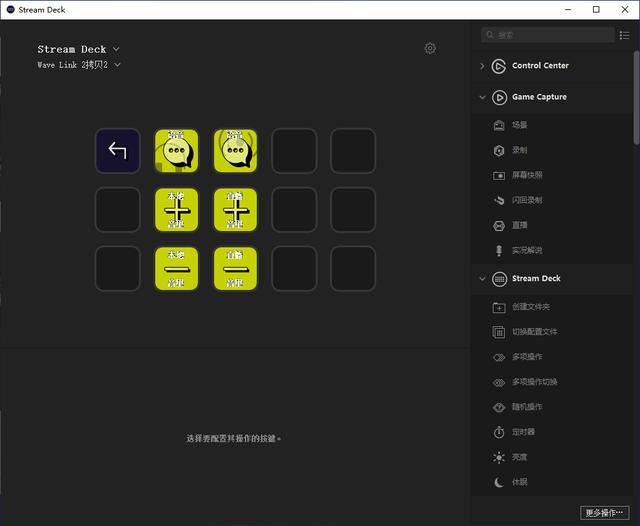The image size is (640, 526).
Task: Toggle the action list view icon
Action: pyautogui.click(x=624, y=36)
